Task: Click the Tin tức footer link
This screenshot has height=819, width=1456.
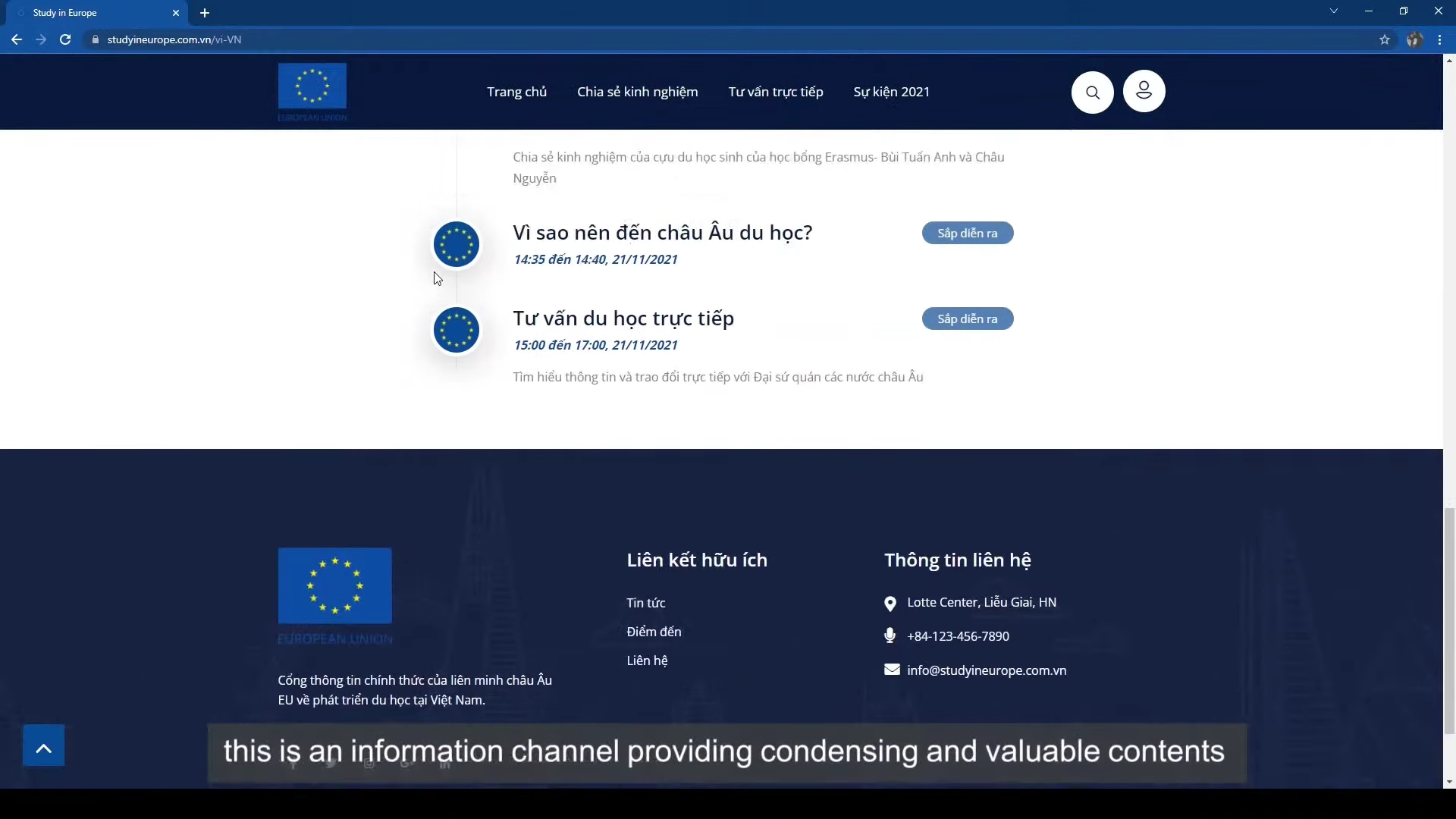Action: [x=645, y=603]
